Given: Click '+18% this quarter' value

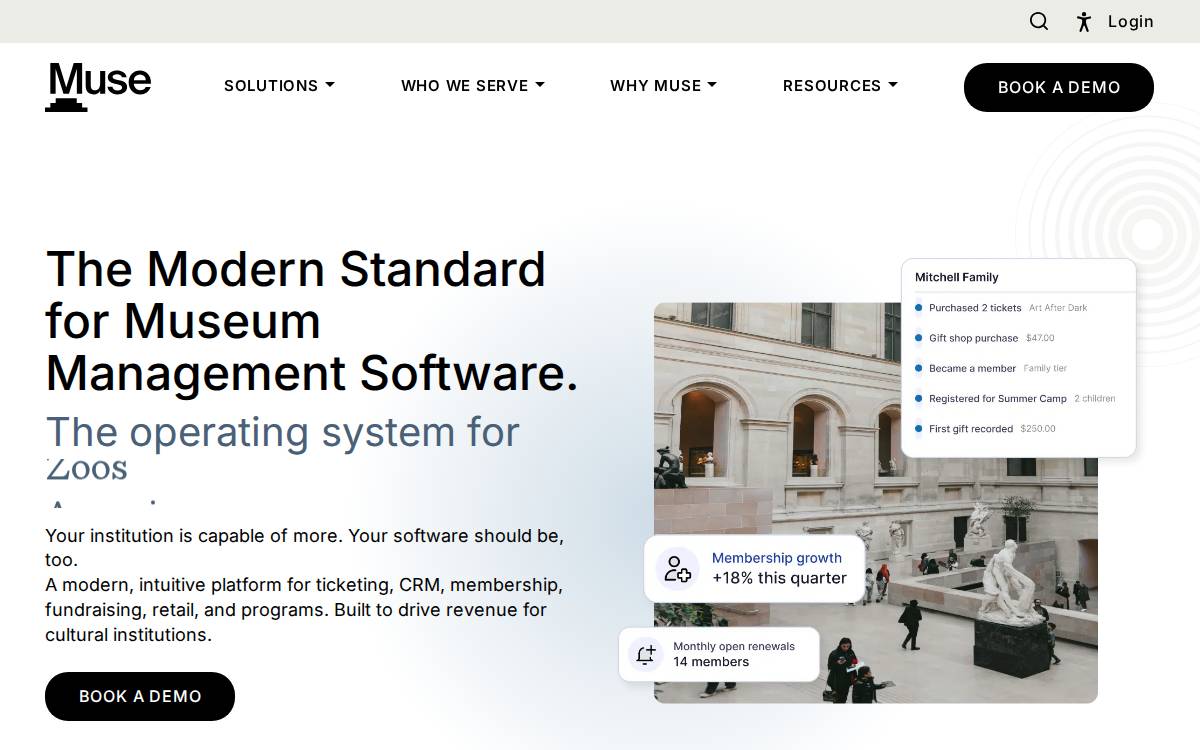Looking at the screenshot, I should click(x=779, y=578).
